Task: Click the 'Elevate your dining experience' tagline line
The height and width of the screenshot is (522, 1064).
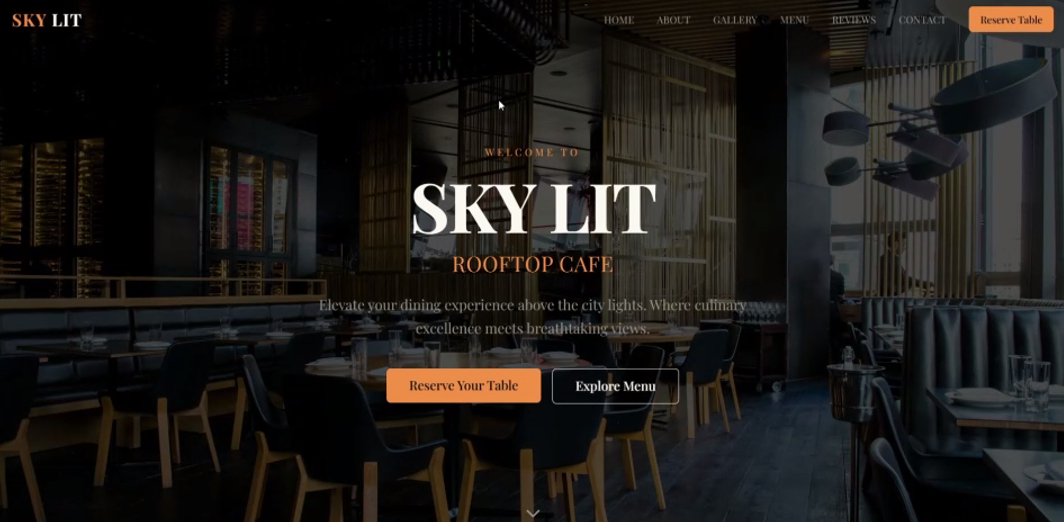Action: pyautogui.click(x=533, y=305)
